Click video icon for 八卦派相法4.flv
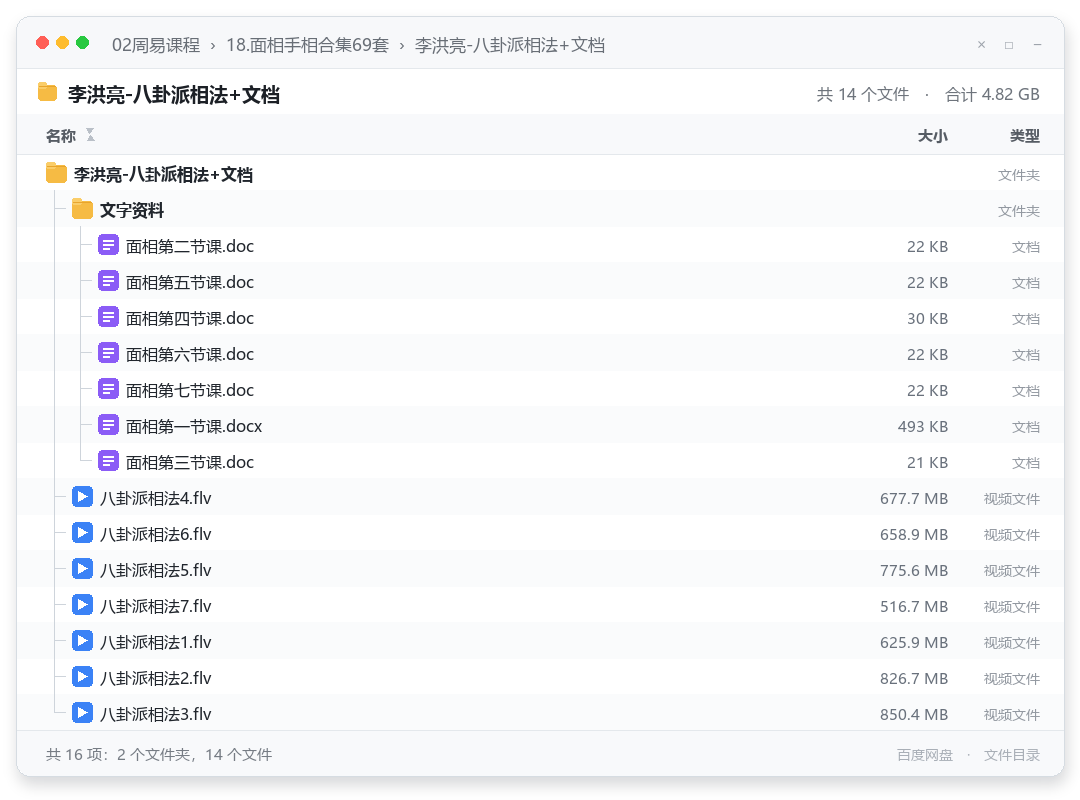Viewport: 1080px width, 800px height. click(x=82, y=497)
